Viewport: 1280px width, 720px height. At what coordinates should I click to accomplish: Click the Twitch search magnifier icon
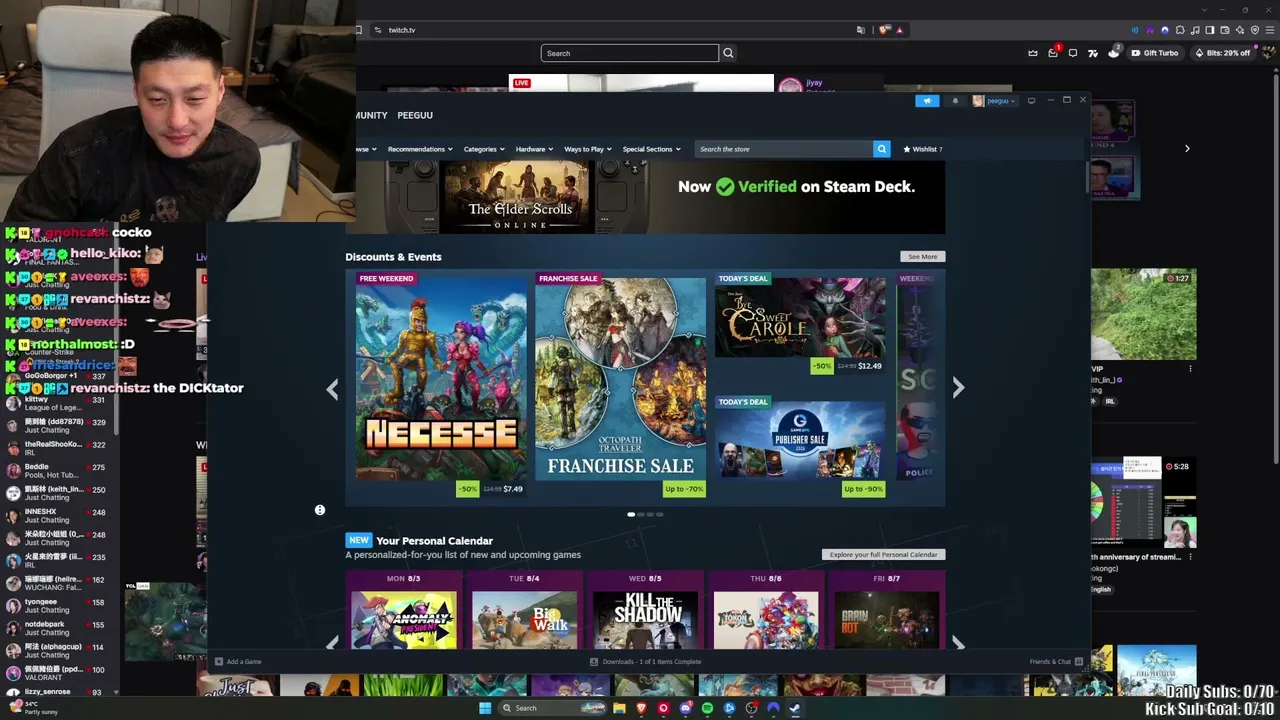[x=728, y=53]
